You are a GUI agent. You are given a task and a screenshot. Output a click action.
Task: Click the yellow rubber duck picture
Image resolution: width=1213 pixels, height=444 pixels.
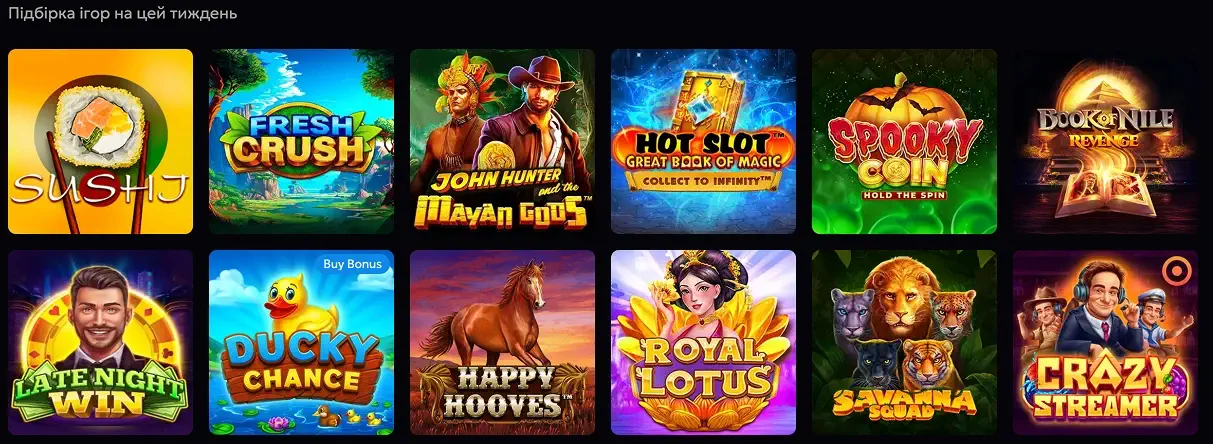301,303
